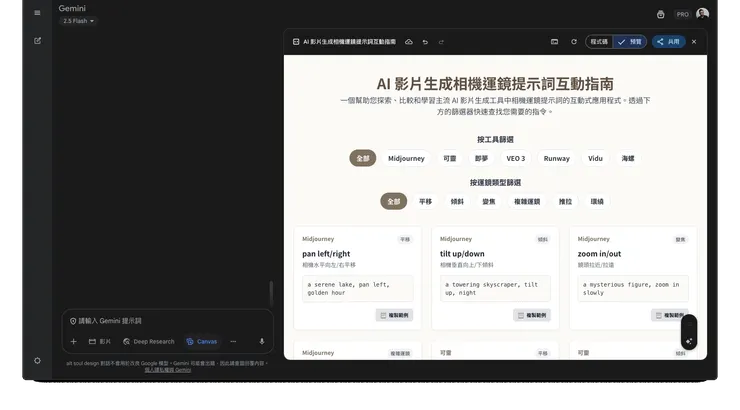Switch to the 程式碼 code view
Image resolution: width=740 pixels, height=410 pixels.
599,42
